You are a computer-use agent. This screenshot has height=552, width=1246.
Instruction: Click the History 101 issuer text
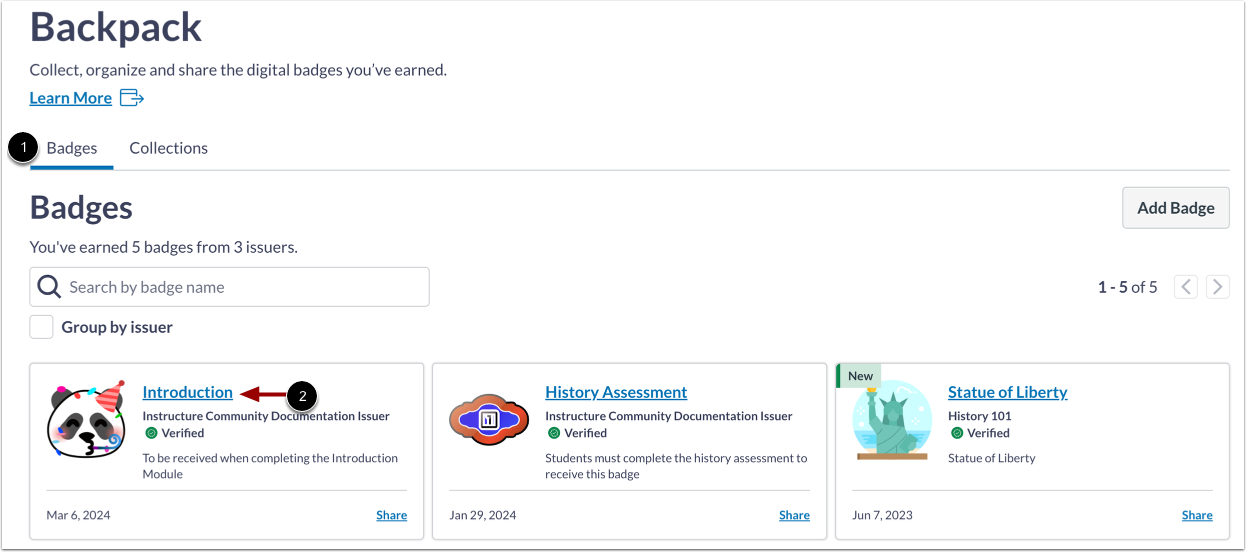coord(980,416)
